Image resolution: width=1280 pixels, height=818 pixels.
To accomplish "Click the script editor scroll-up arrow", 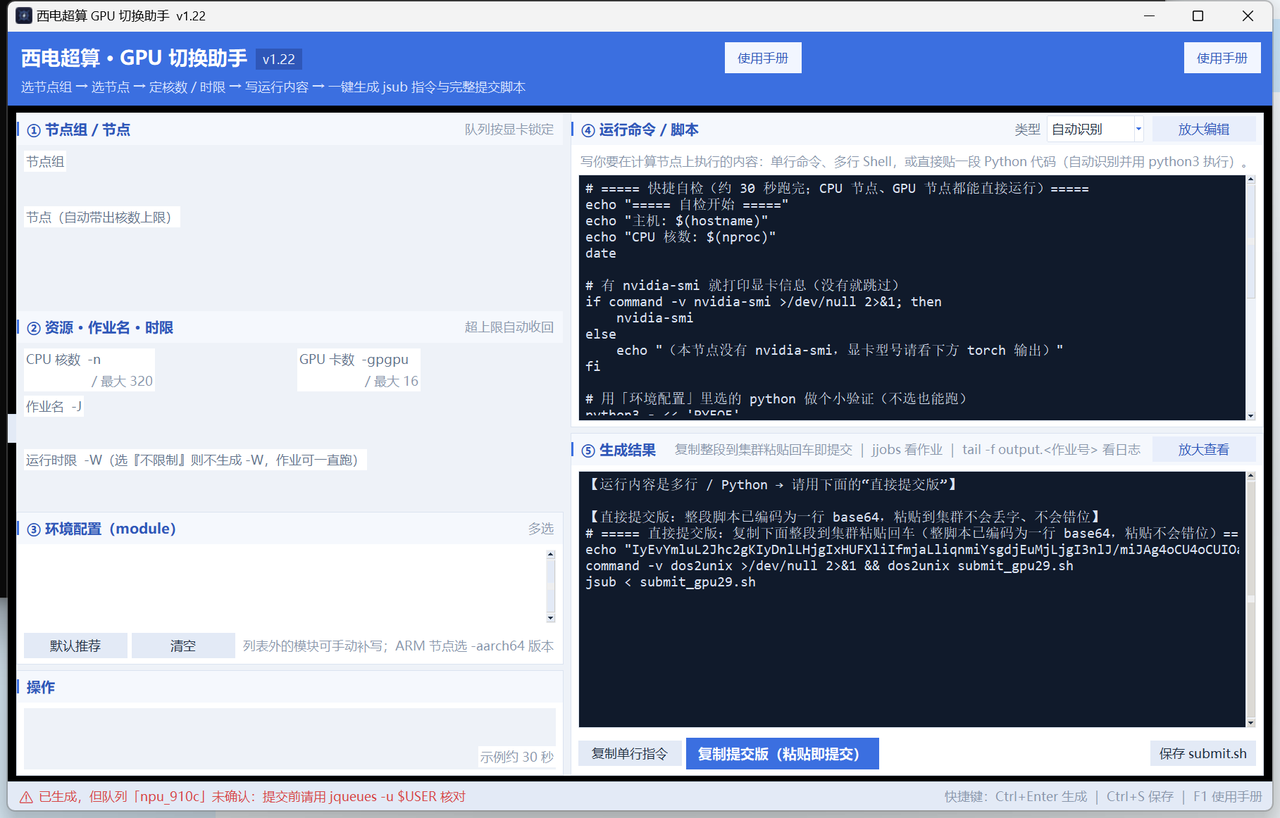I will [1251, 181].
